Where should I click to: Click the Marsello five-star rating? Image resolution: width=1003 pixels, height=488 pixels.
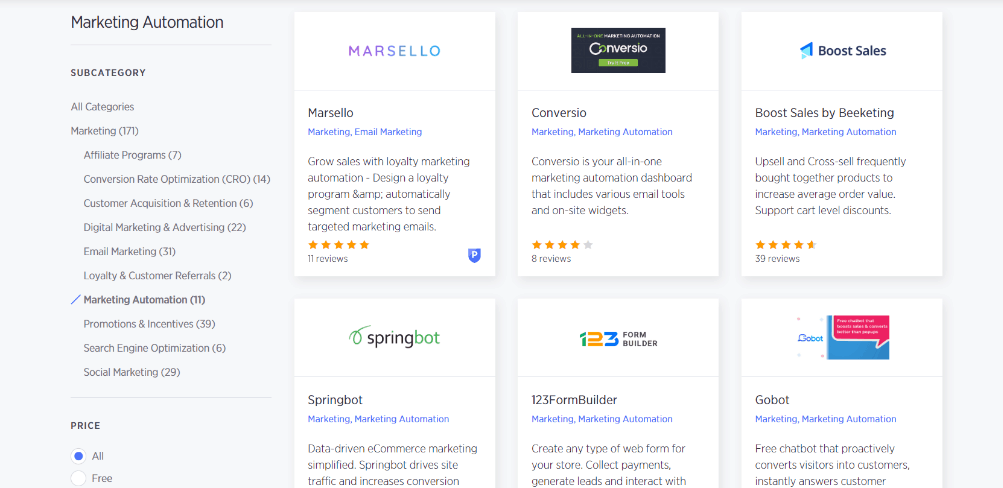(x=339, y=244)
